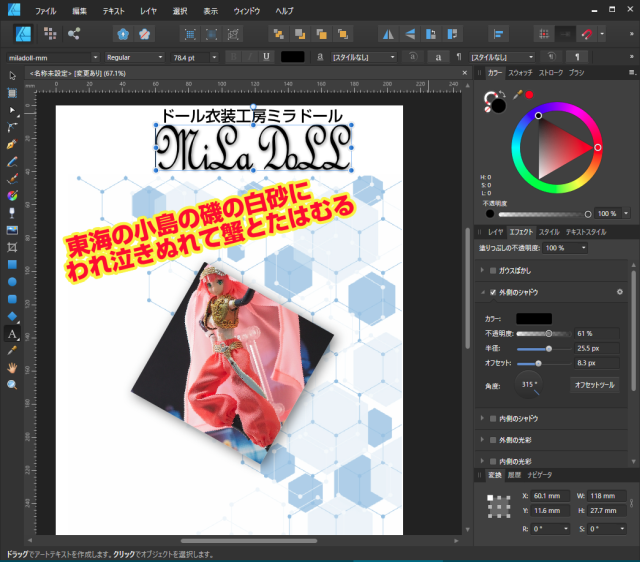The image size is (640, 562).
Task: Select the Rectangle shape tool
Action: (12, 264)
